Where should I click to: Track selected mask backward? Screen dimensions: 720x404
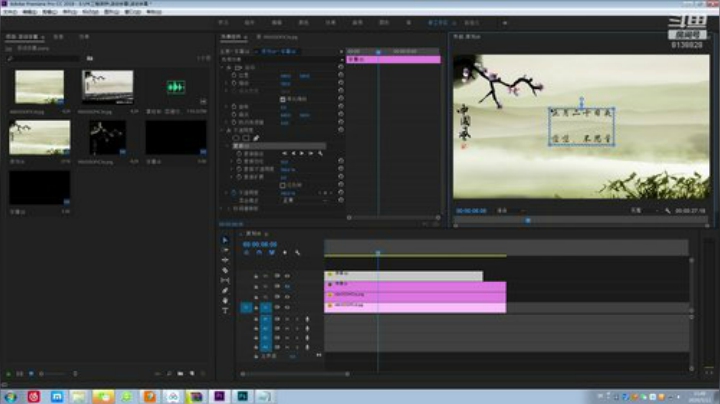click(293, 153)
